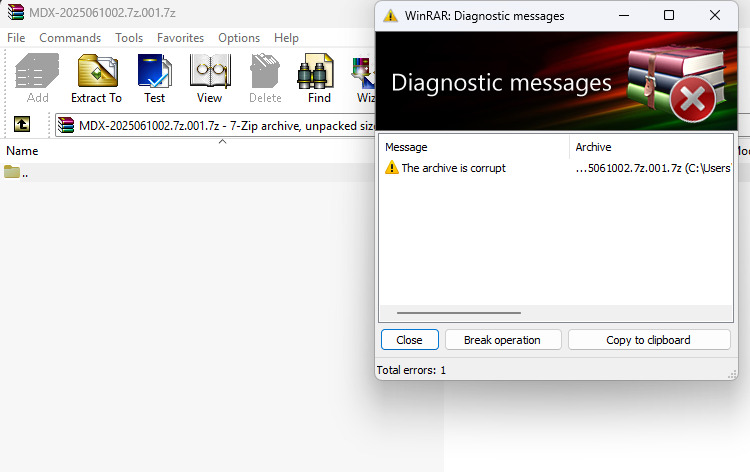Sort file list by Name column
The height and width of the screenshot is (472, 750).
pyautogui.click(x=22, y=151)
